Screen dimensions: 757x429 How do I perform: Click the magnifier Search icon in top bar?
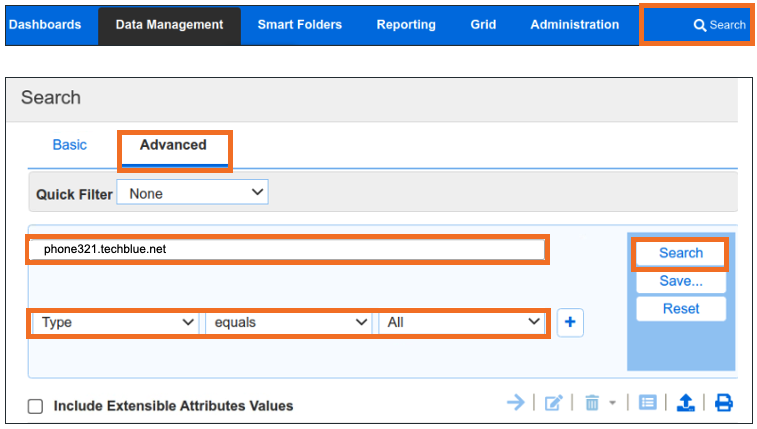pos(700,25)
